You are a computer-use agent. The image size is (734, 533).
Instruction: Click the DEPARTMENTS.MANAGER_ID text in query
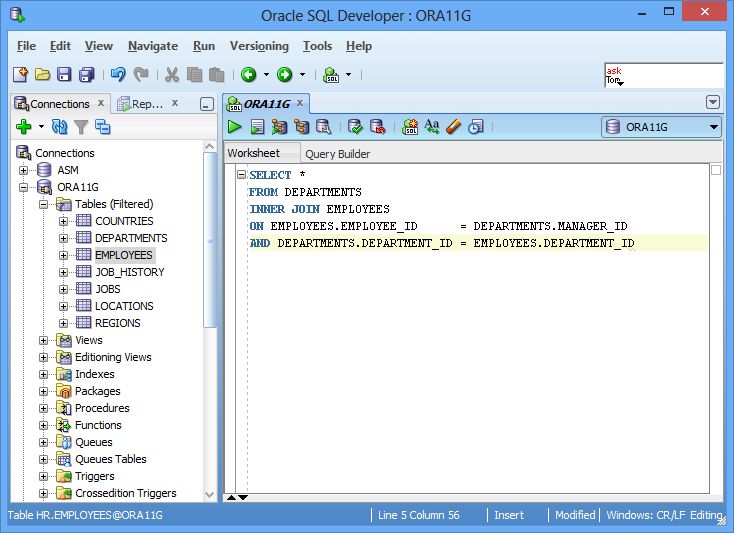pos(550,226)
